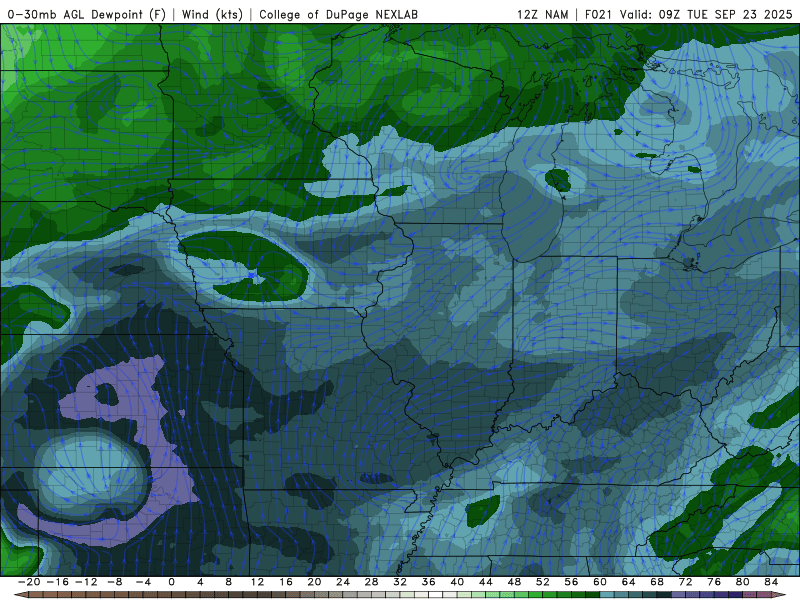Click the 76 colorbar tick label
Viewport: 800px width, 600px height.
click(x=714, y=582)
